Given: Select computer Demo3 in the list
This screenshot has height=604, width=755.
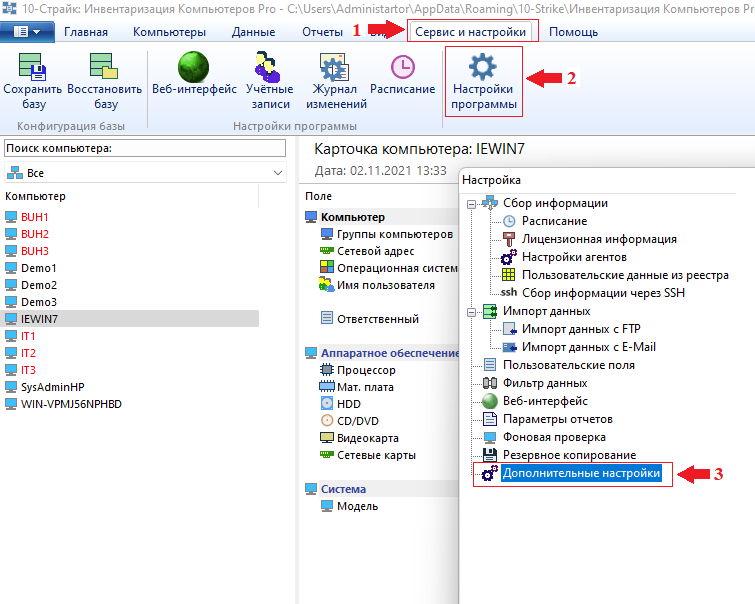Looking at the screenshot, I should tap(39, 302).
